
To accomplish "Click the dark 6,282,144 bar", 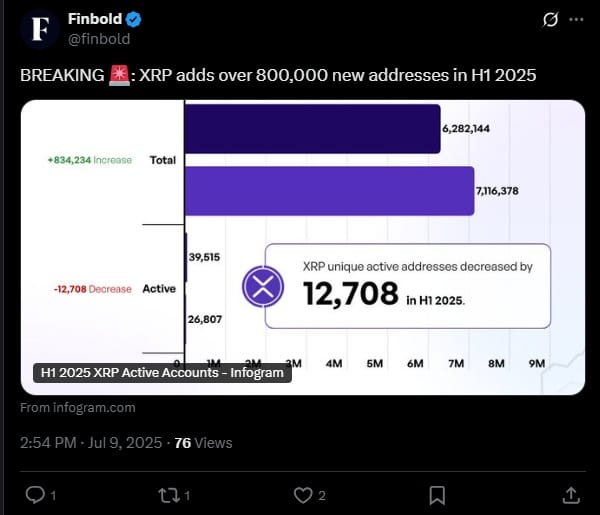I will click(x=312, y=129).
